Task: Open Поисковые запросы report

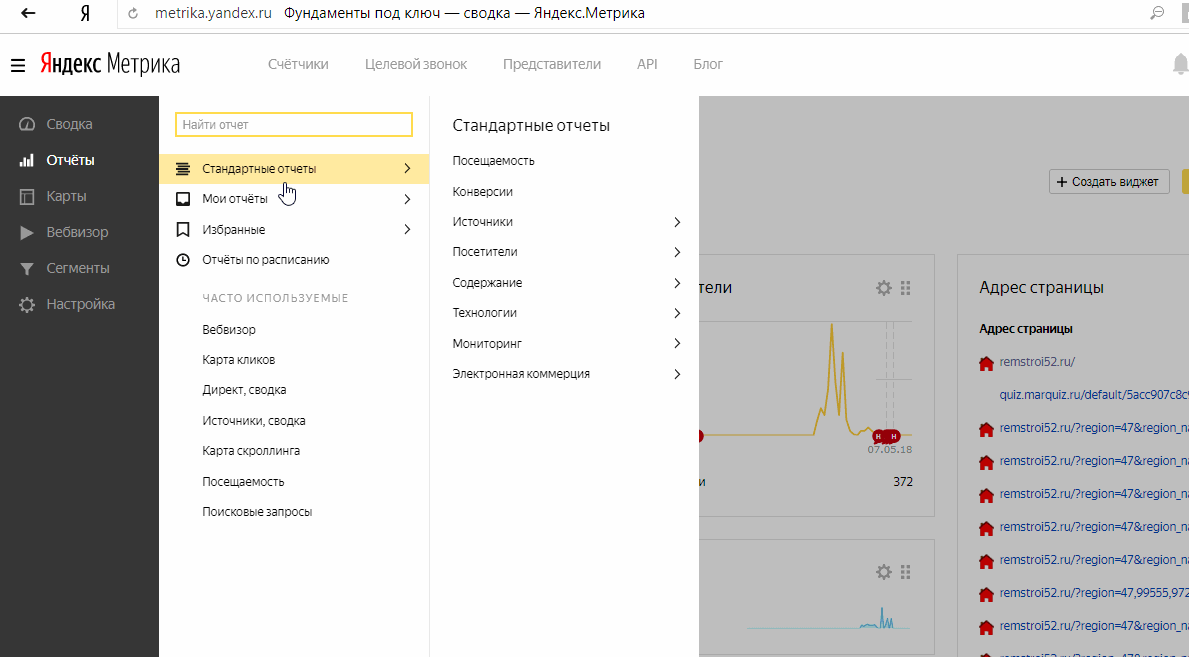Action: coord(257,512)
